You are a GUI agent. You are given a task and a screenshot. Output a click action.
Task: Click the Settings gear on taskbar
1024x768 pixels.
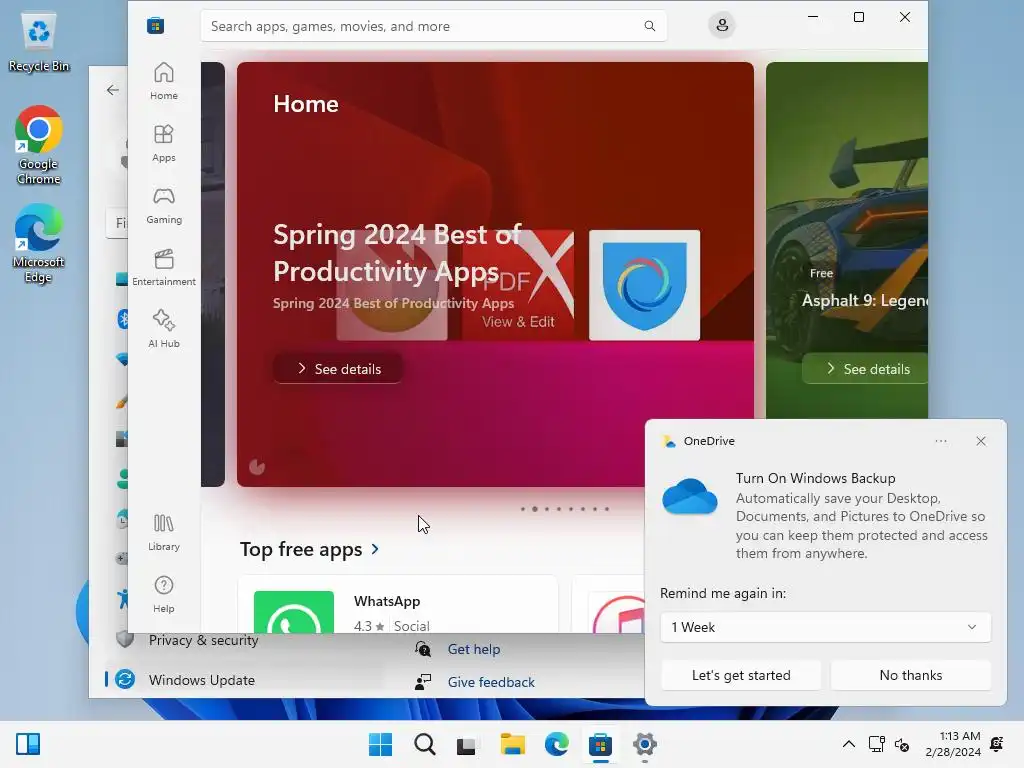(644, 744)
